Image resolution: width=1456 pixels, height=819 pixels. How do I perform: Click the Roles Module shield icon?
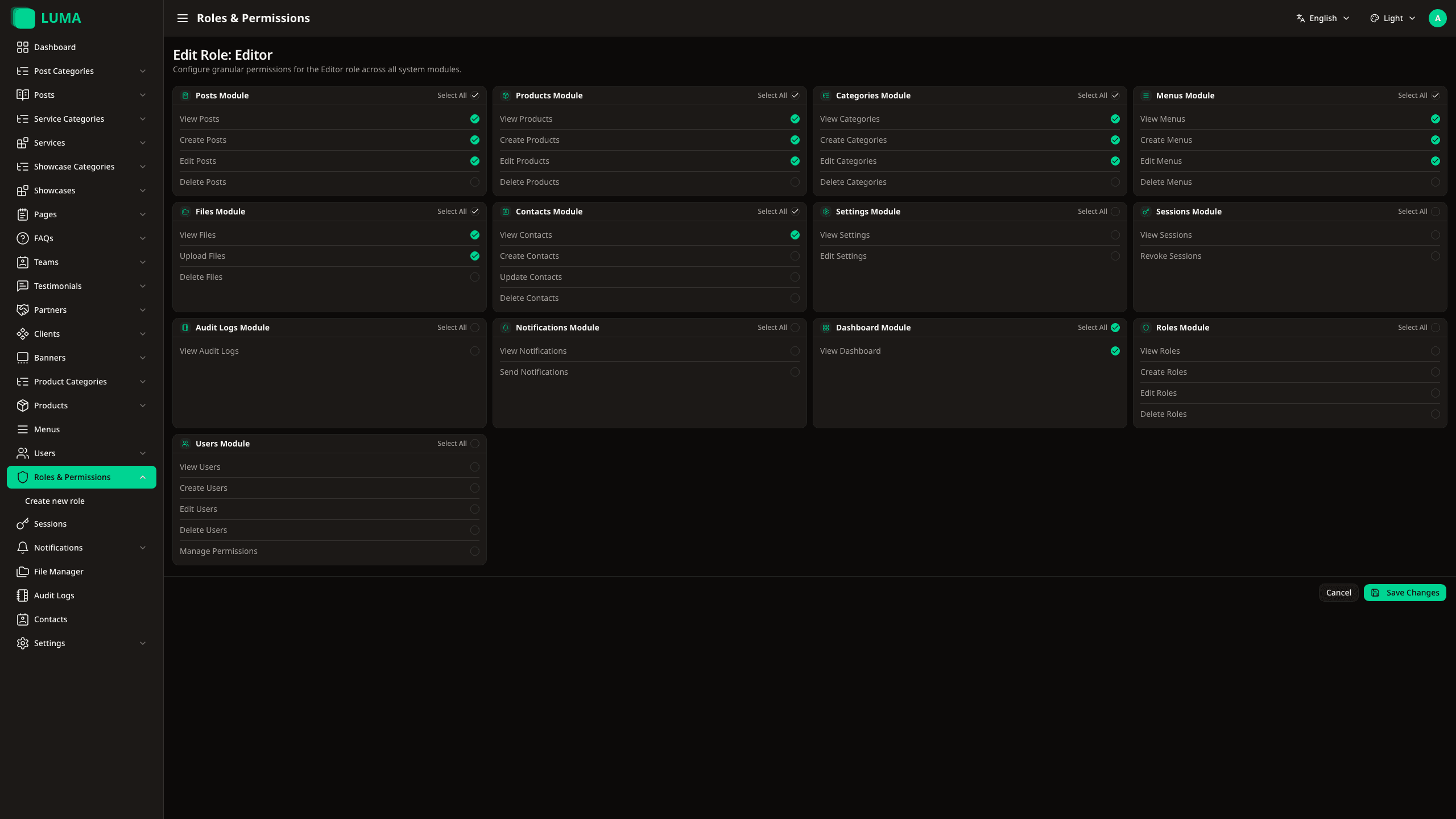pos(1146,328)
